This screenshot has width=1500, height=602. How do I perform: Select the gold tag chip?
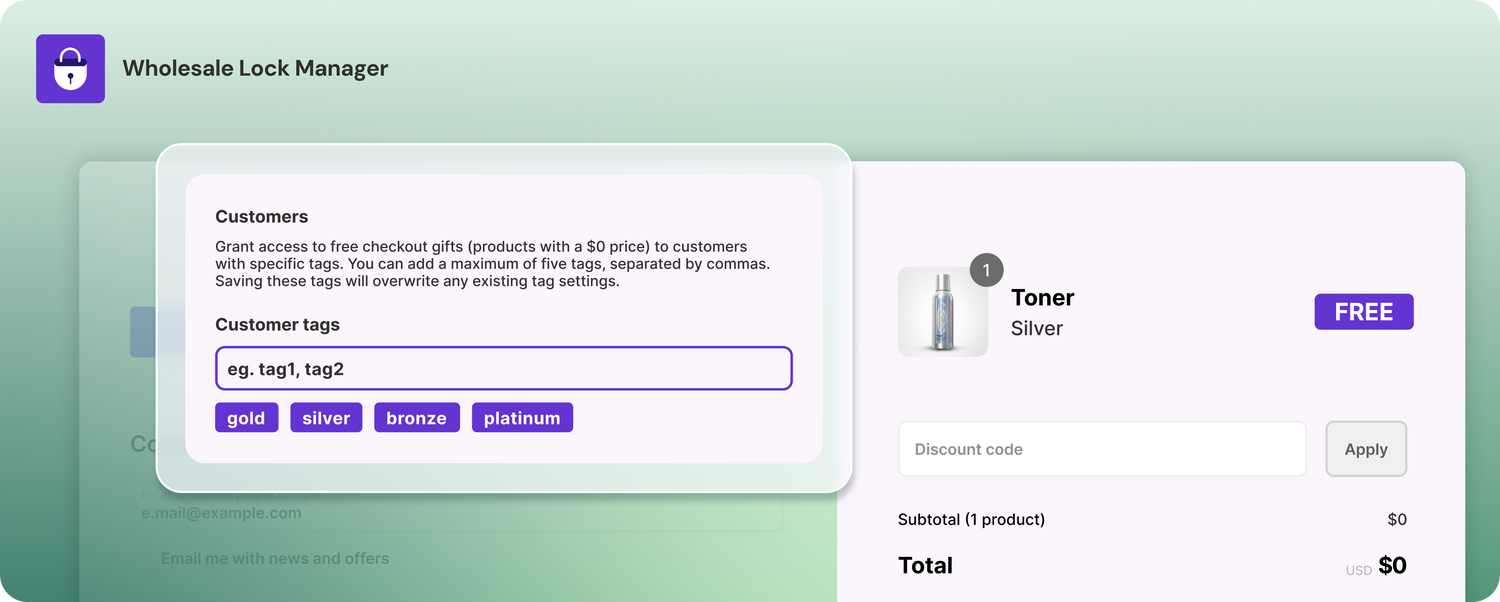coord(246,418)
